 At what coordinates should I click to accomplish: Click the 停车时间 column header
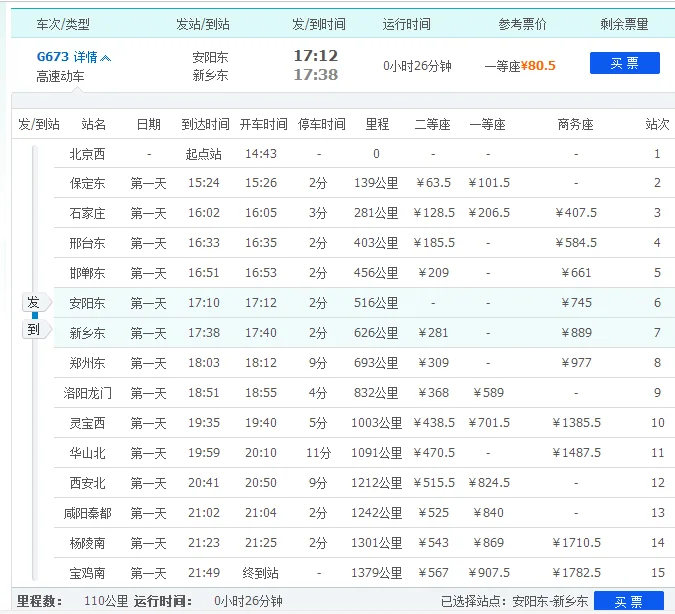(322, 124)
